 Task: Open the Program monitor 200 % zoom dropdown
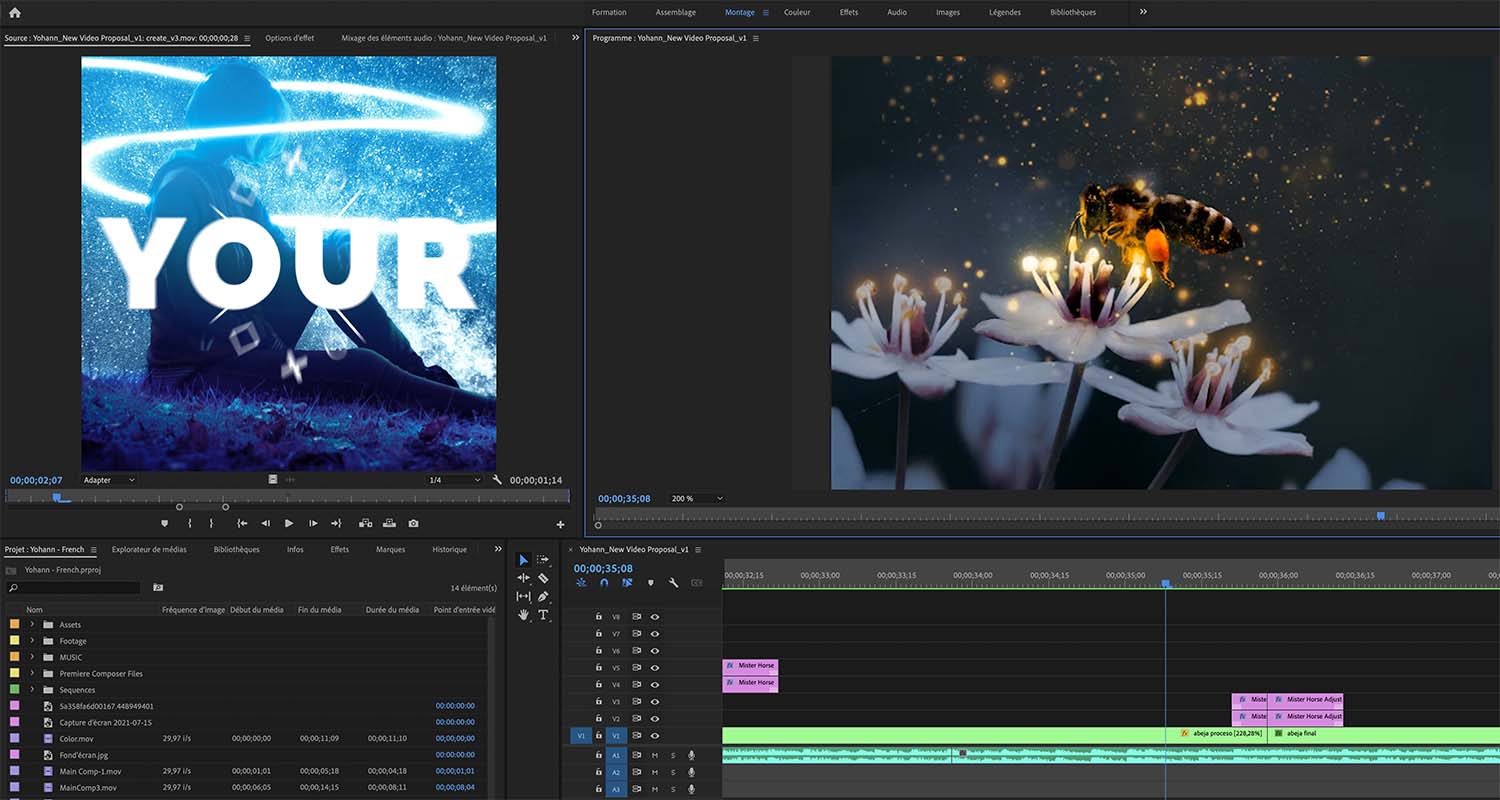coord(697,498)
